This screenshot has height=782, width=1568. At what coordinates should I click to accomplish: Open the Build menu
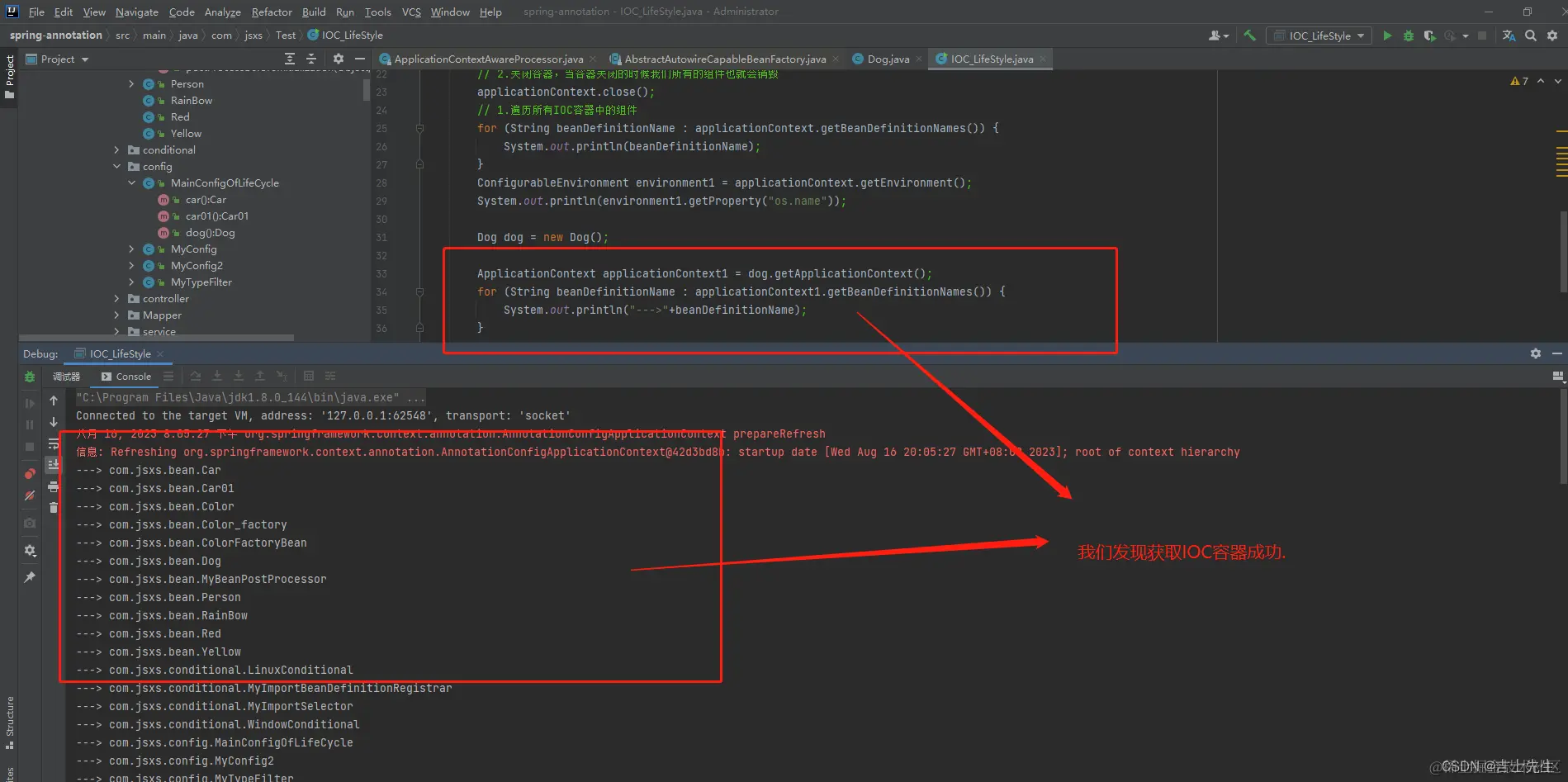pos(314,12)
